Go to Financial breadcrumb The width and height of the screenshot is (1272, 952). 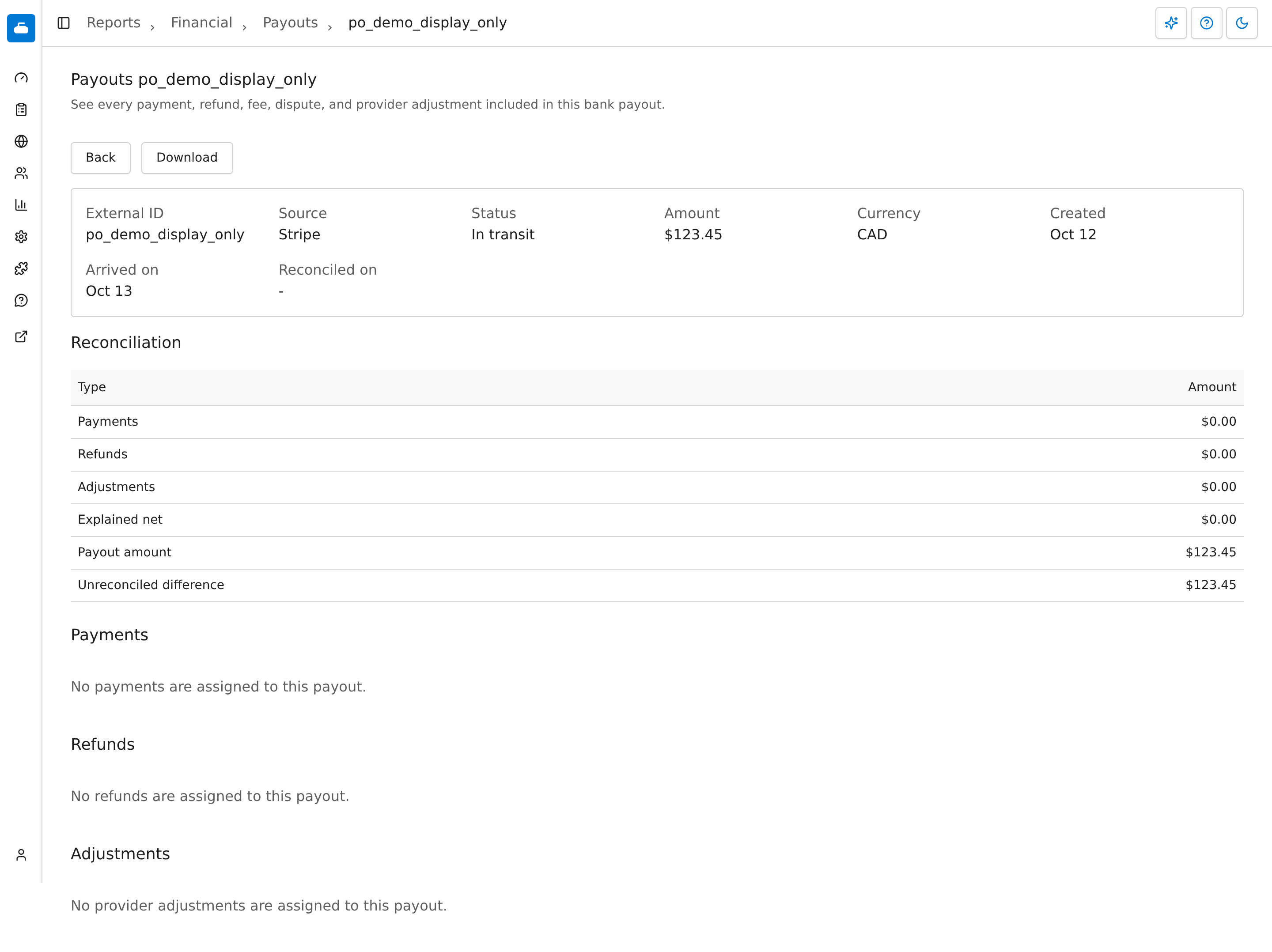coord(201,23)
